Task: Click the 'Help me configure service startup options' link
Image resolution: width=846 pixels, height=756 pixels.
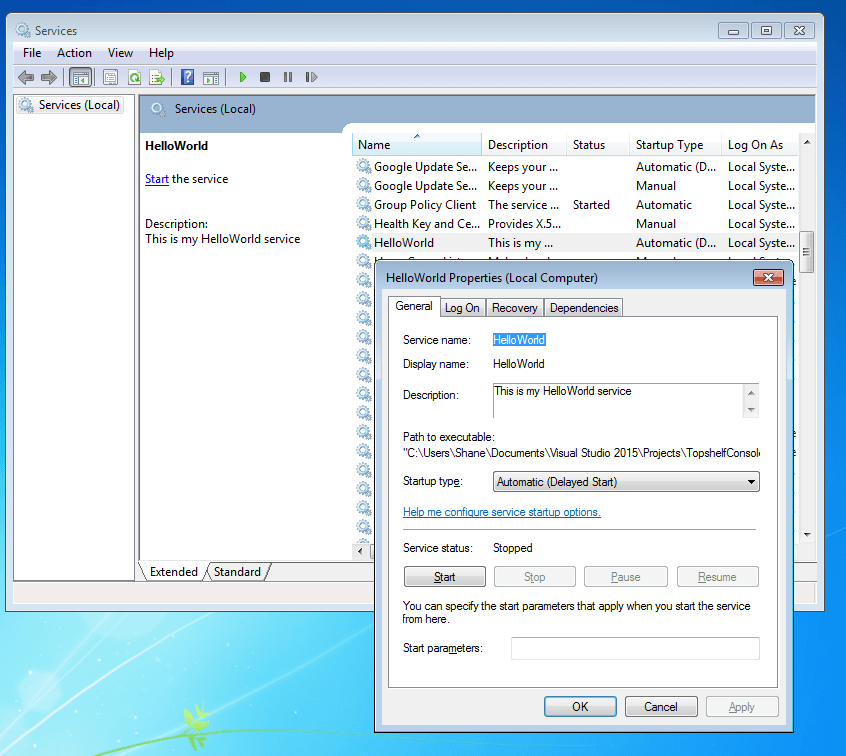Action: [x=501, y=512]
